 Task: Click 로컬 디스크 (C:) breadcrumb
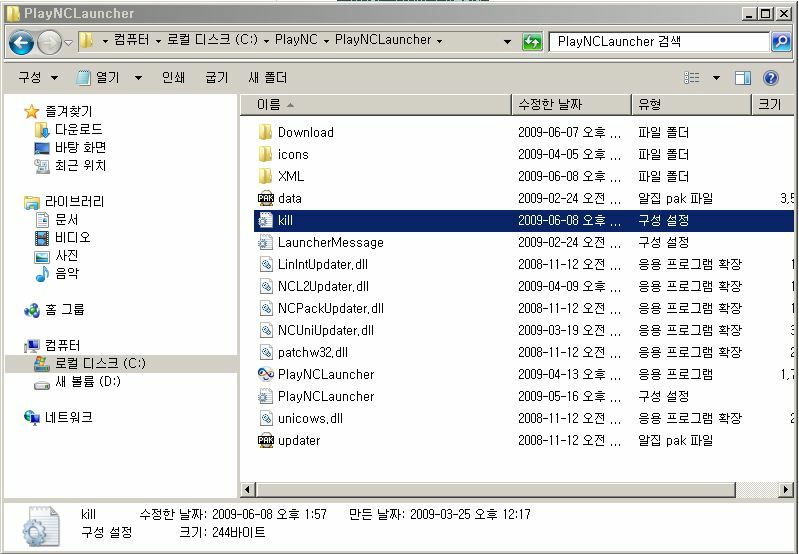pyautogui.click(x=212, y=40)
